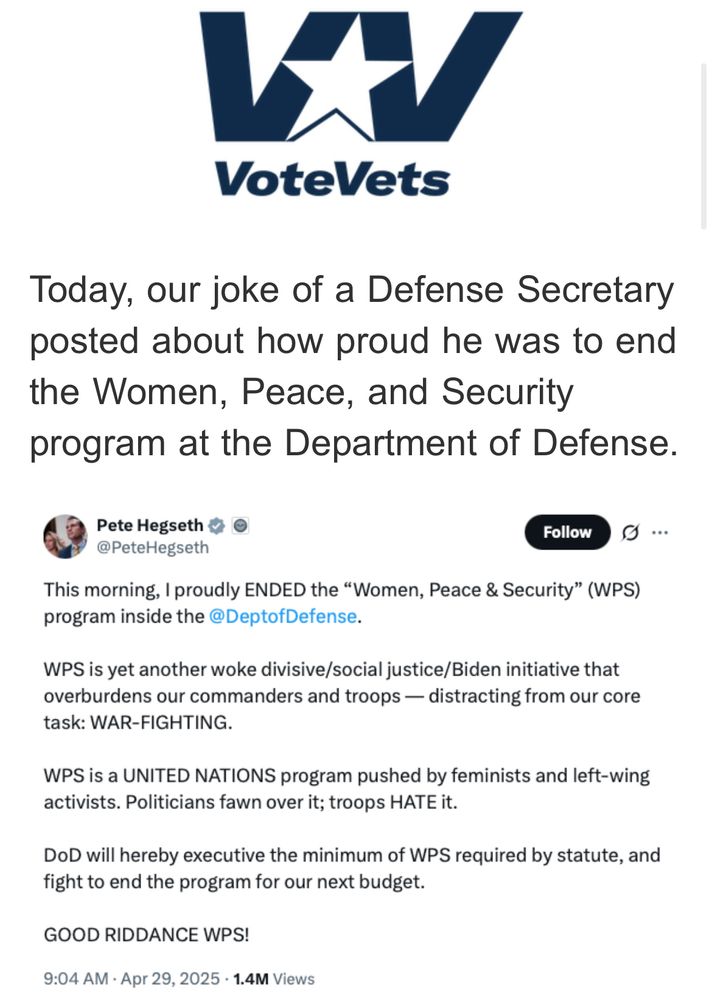Click the Grok slashed-circle icon
Image resolution: width=712 pixels, height=1000 pixels.
[630, 532]
